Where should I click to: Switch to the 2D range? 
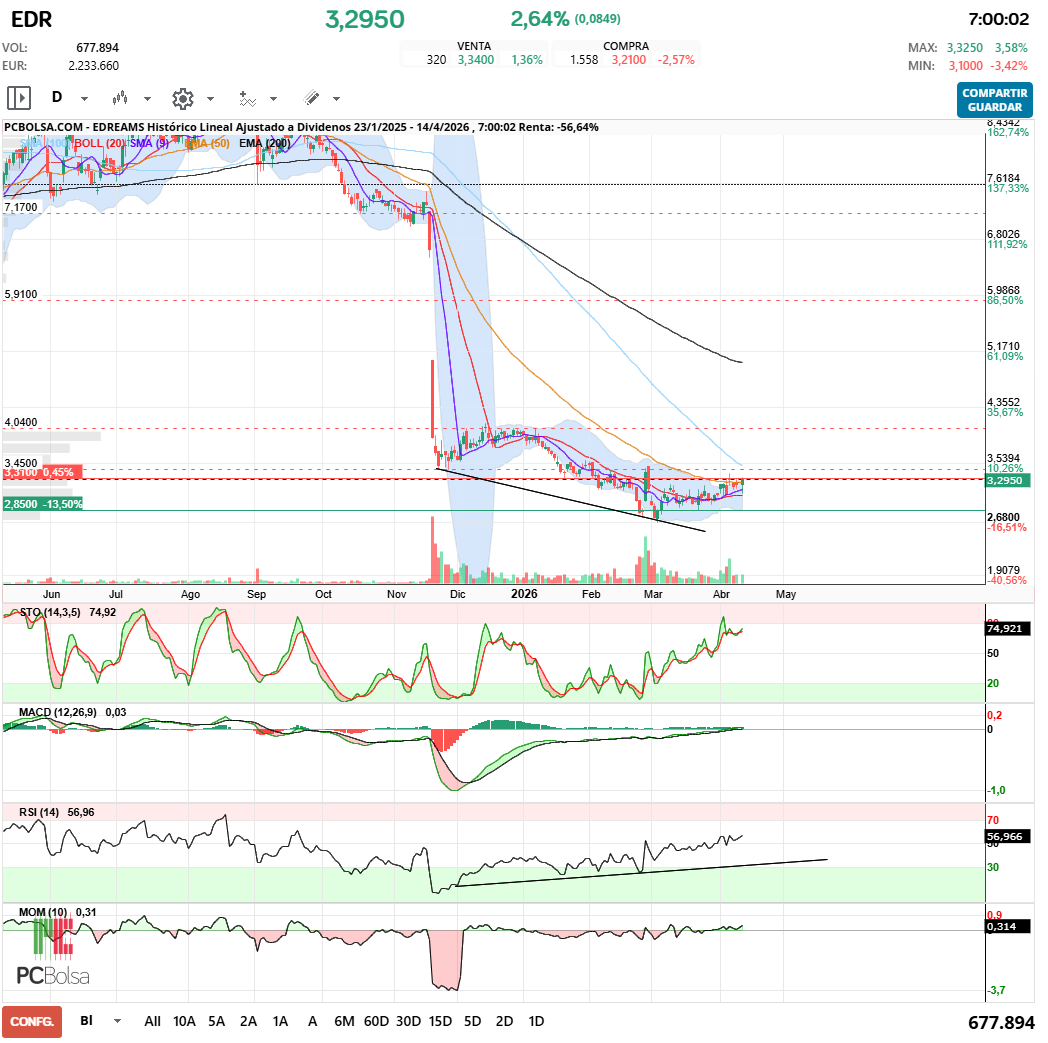point(505,1021)
